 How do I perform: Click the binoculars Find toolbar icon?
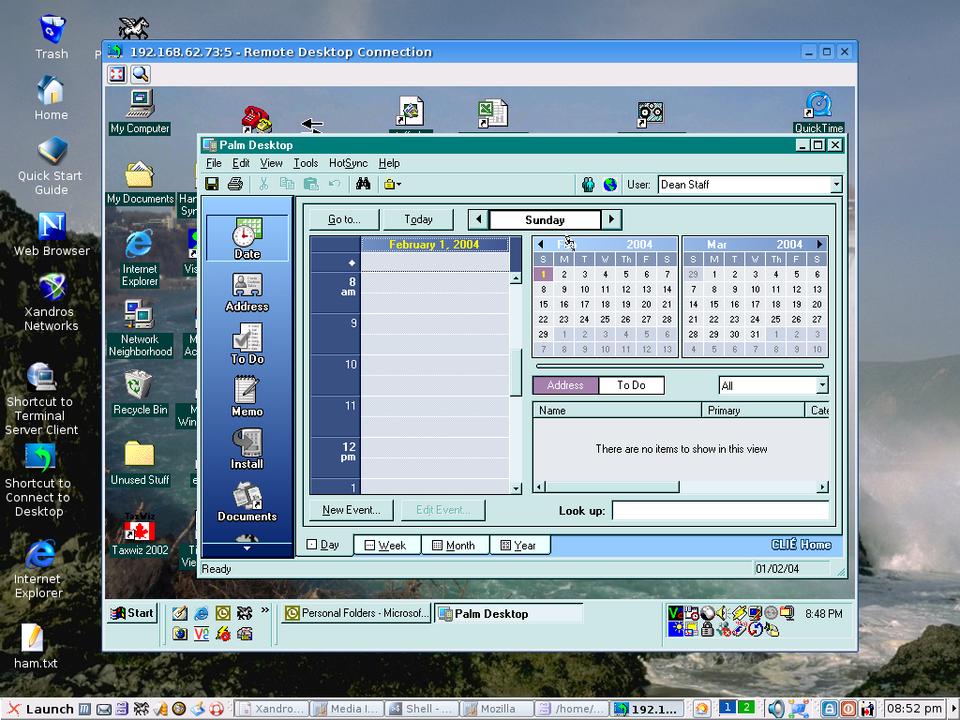363,184
